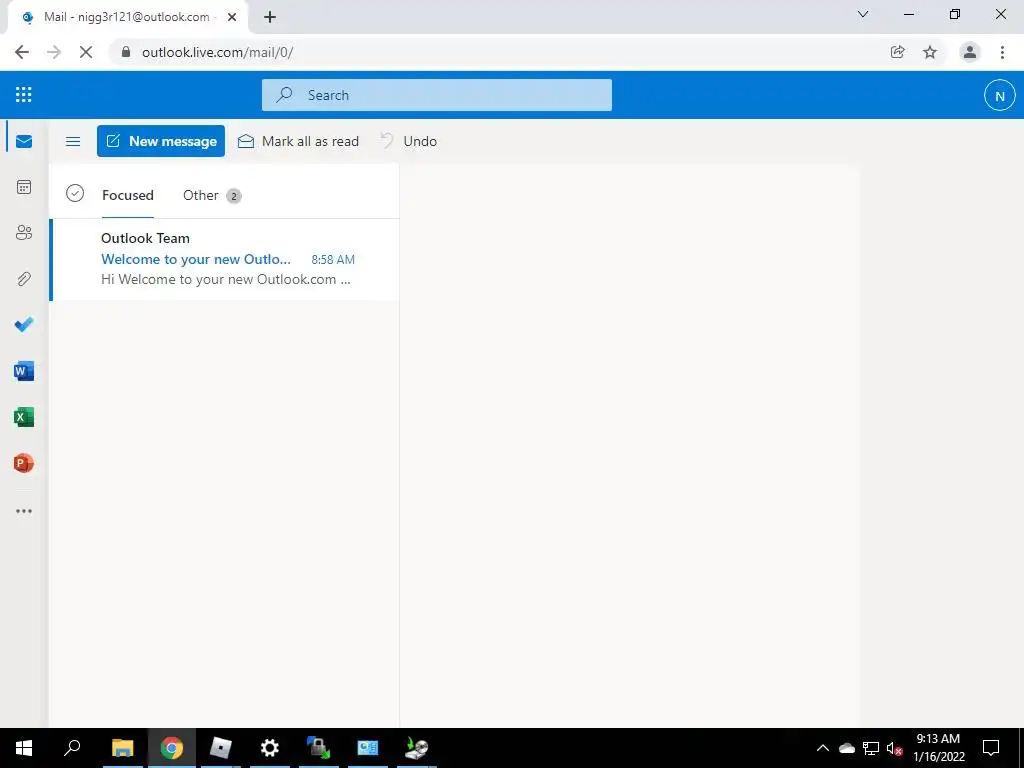Click in the Search mail box
Viewport: 1024px width, 768px height.
[437, 95]
